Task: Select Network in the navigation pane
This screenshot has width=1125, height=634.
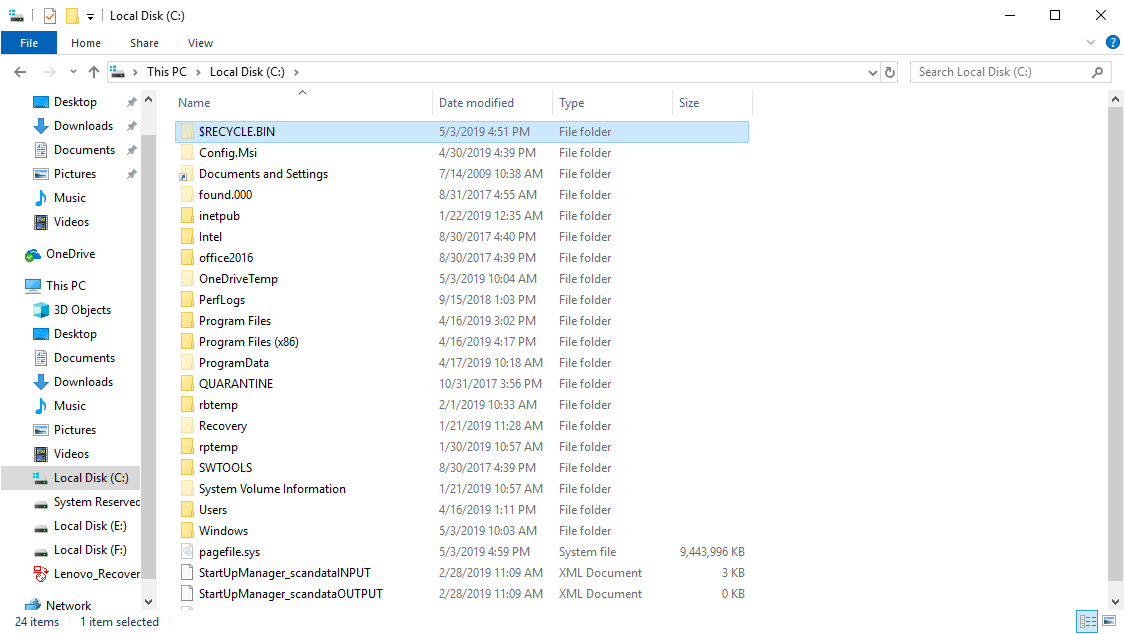Action: [x=68, y=605]
